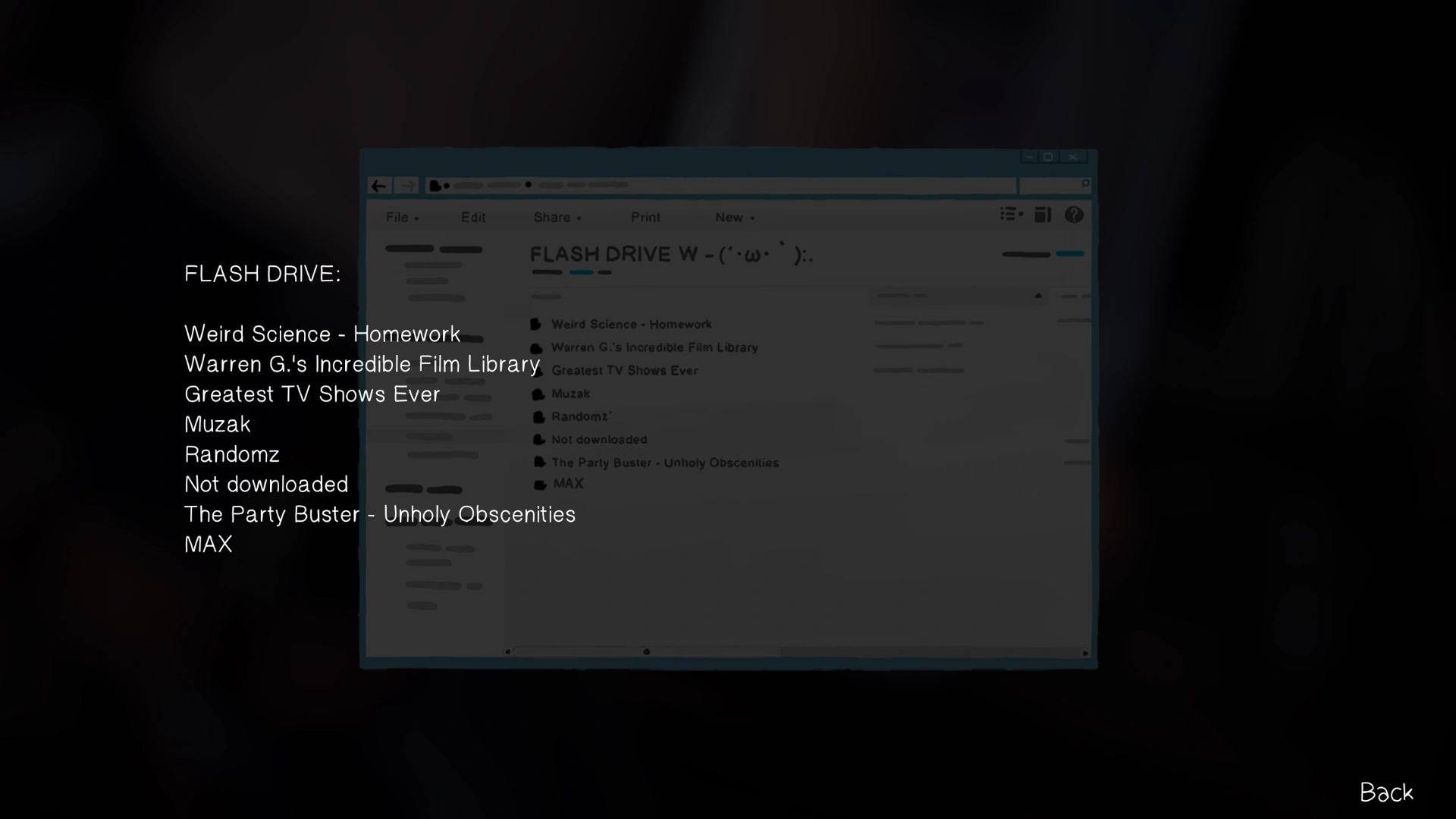
Task: Click the back arrow navigation button
Action: [x=379, y=186]
